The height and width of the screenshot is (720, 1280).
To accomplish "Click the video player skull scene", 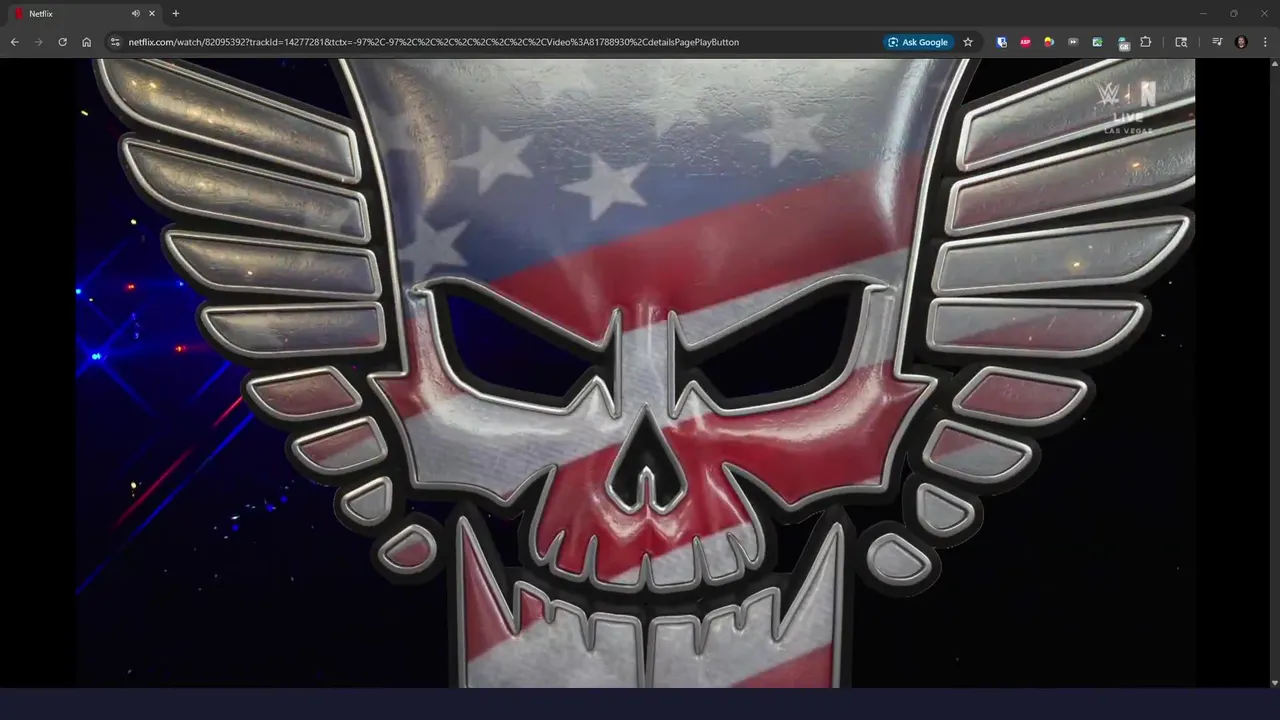I will pos(636,372).
